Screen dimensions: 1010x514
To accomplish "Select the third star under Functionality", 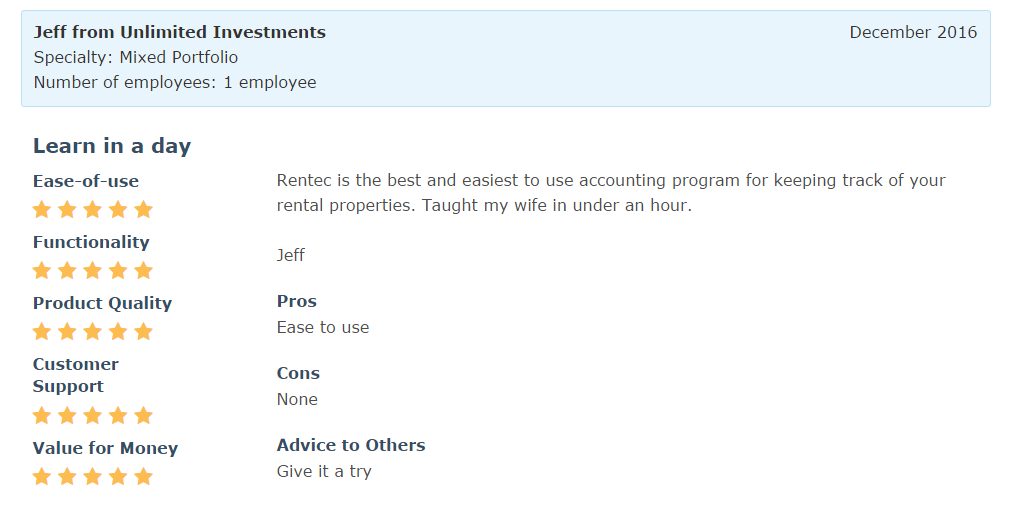I will pyautogui.click(x=93, y=270).
